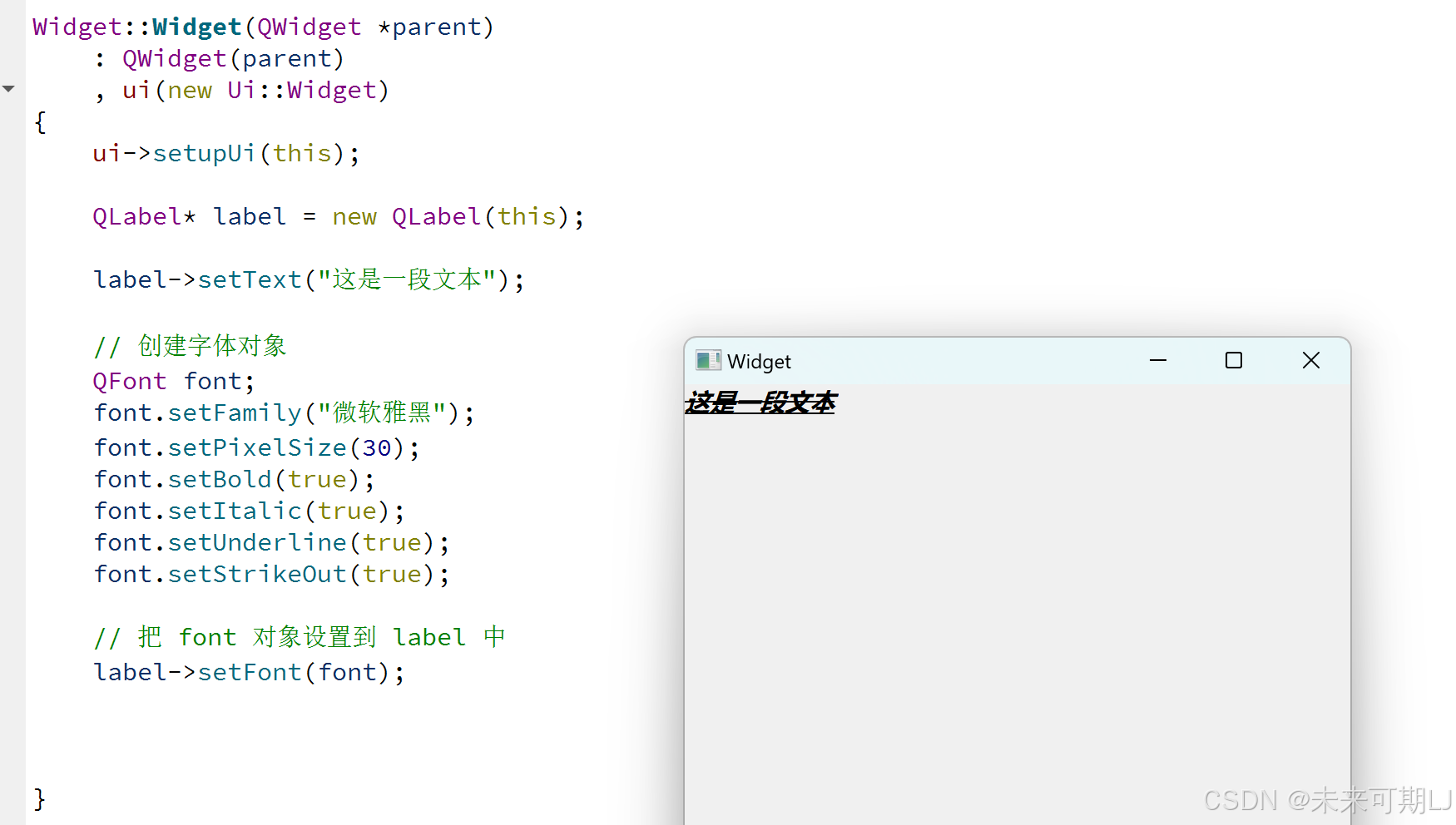
Task: Click the string "这是一段文本" in setText
Action: click(x=408, y=279)
